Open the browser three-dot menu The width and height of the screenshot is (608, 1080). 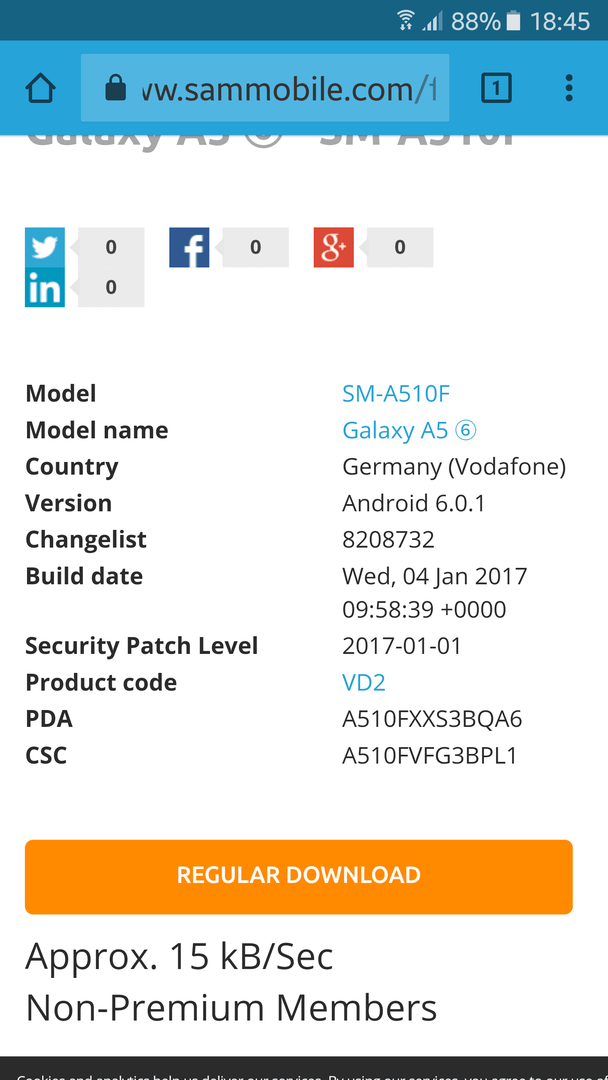tap(569, 88)
